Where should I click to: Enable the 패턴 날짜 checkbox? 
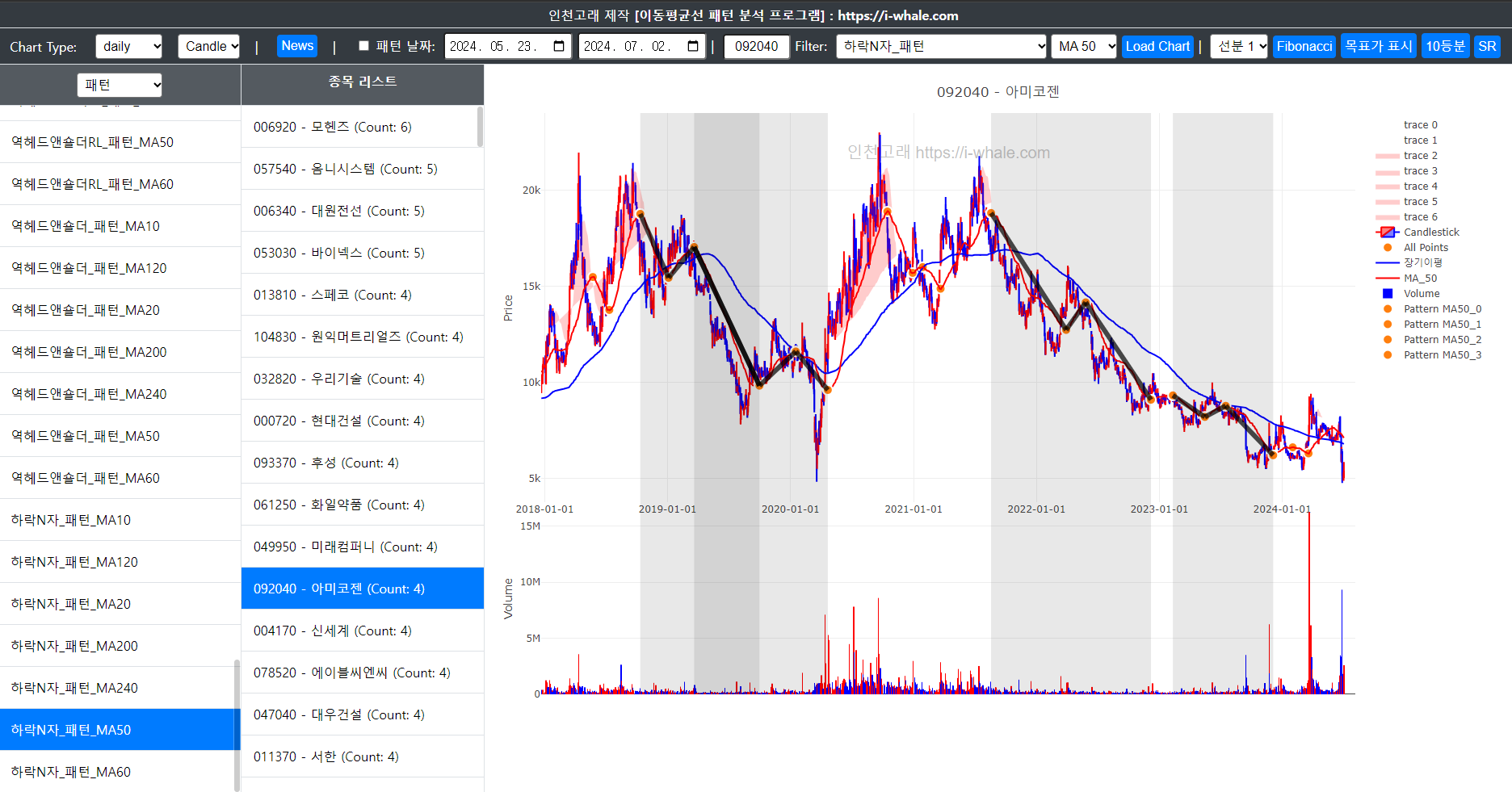coord(363,46)
